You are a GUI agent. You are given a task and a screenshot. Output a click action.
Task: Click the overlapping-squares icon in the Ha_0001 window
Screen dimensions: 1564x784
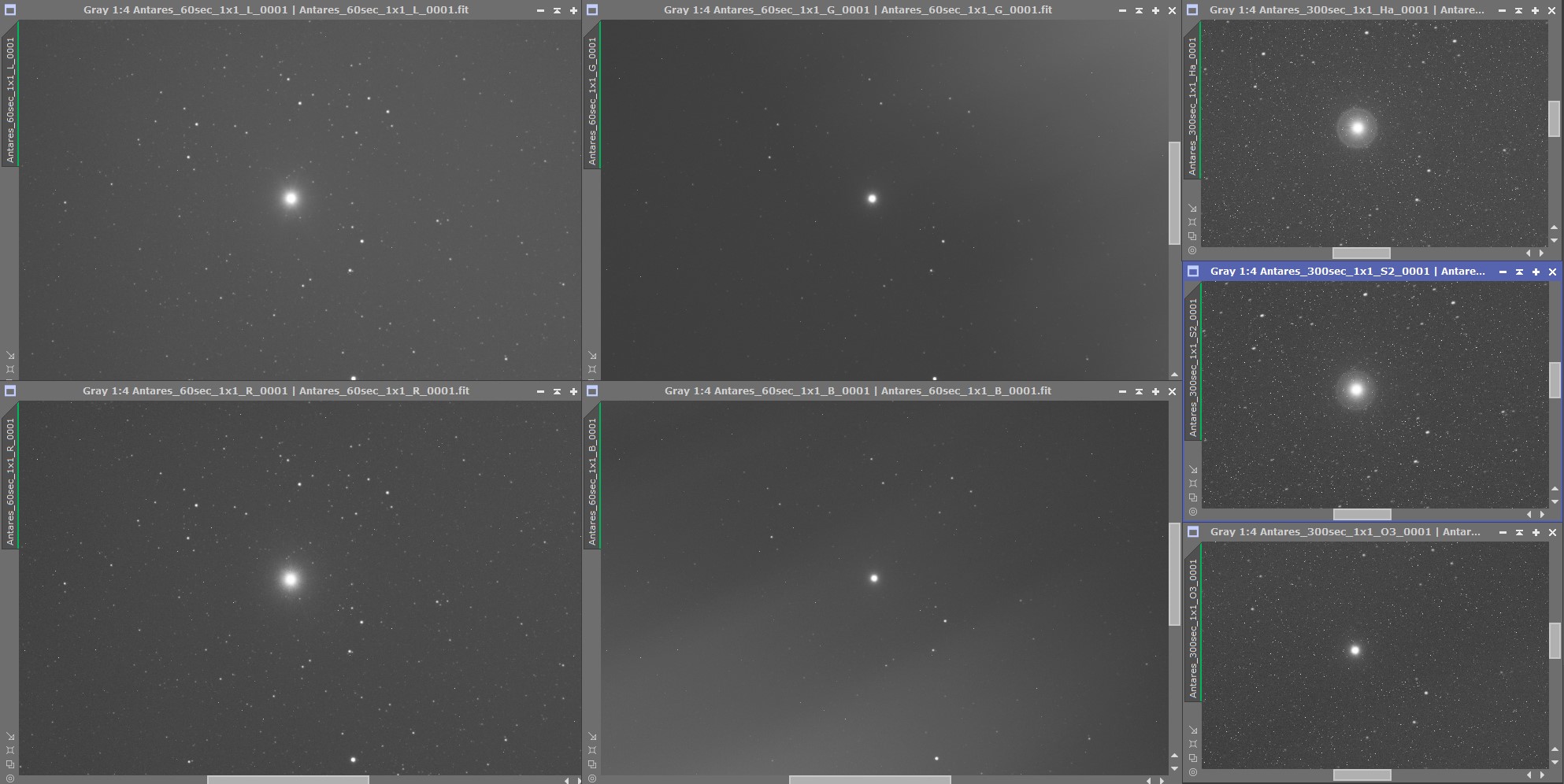[1192, 236]
